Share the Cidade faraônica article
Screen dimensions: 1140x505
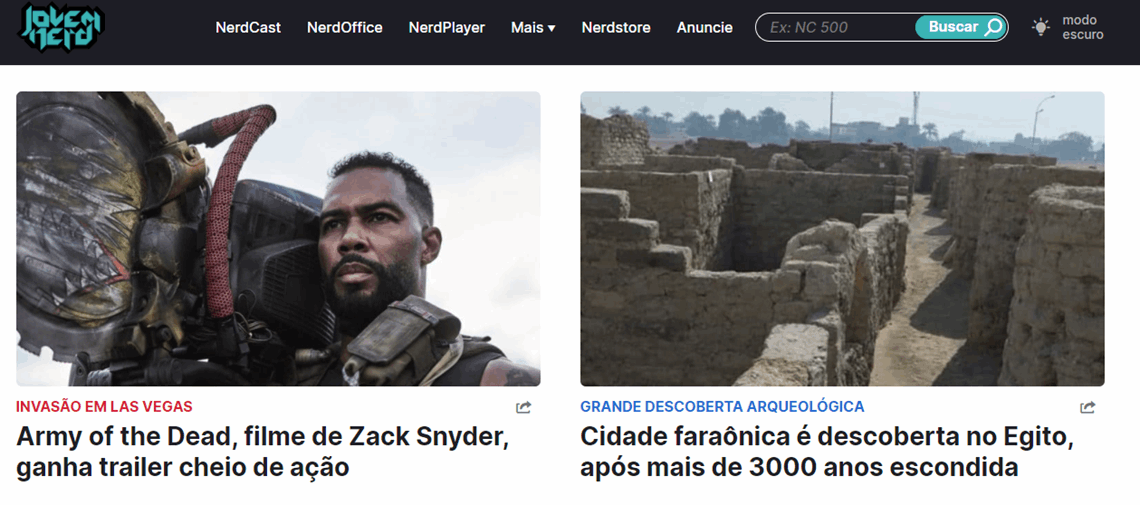(x=1088, y=408)
